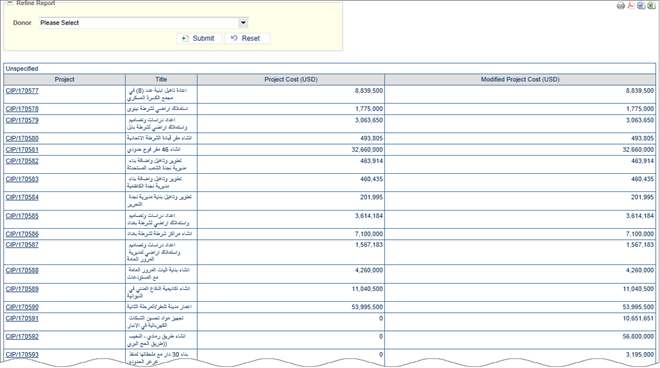Click the Please Select donor field

[139, 23]
